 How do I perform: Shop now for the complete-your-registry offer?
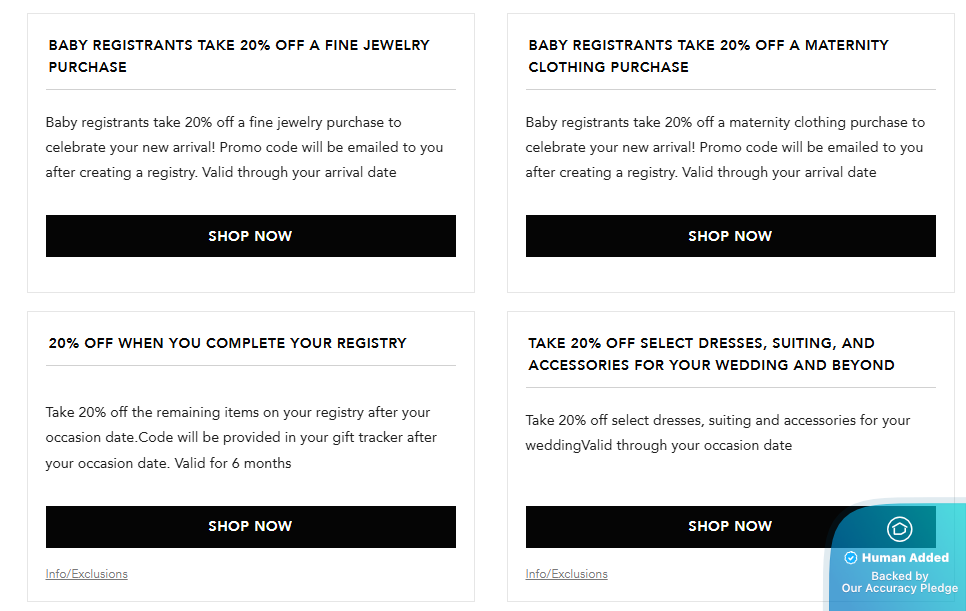[x=250, y=526]
